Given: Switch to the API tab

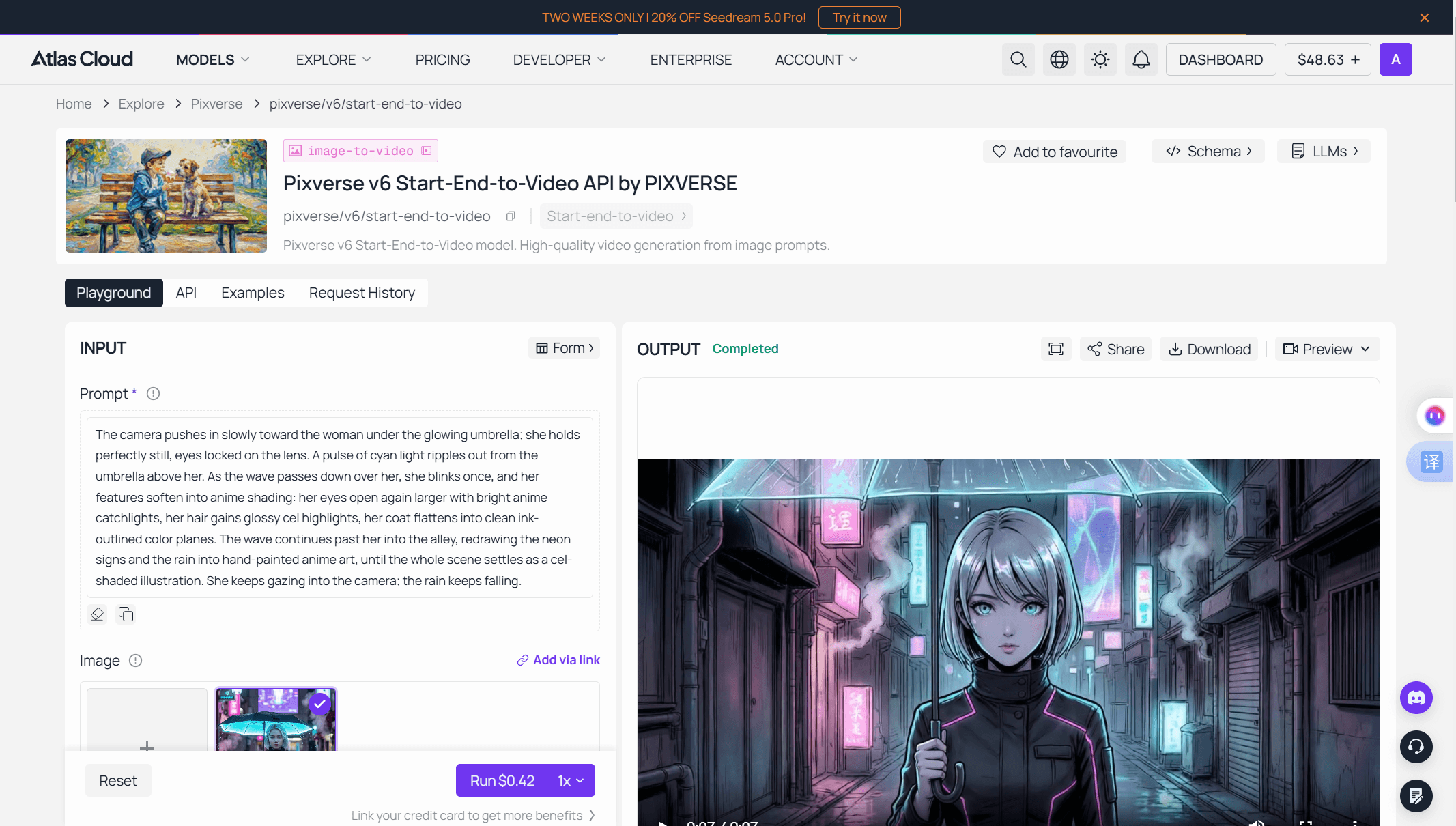Looking at the screenshot, I should pos(186,293).
